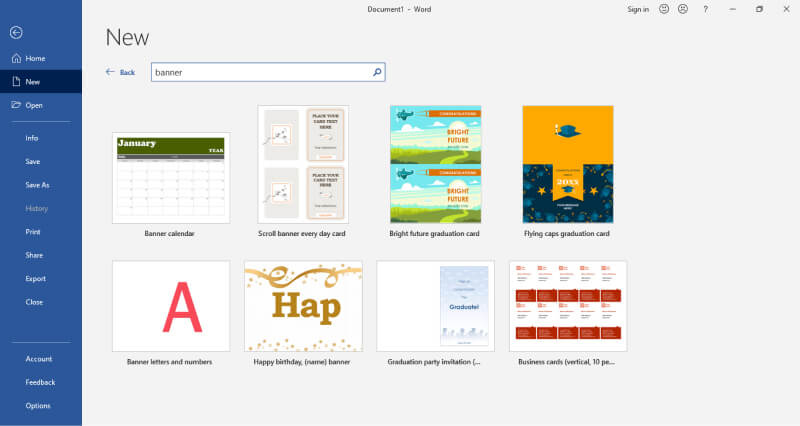Click 'Bright future graduation card' caption

[434, 234]
